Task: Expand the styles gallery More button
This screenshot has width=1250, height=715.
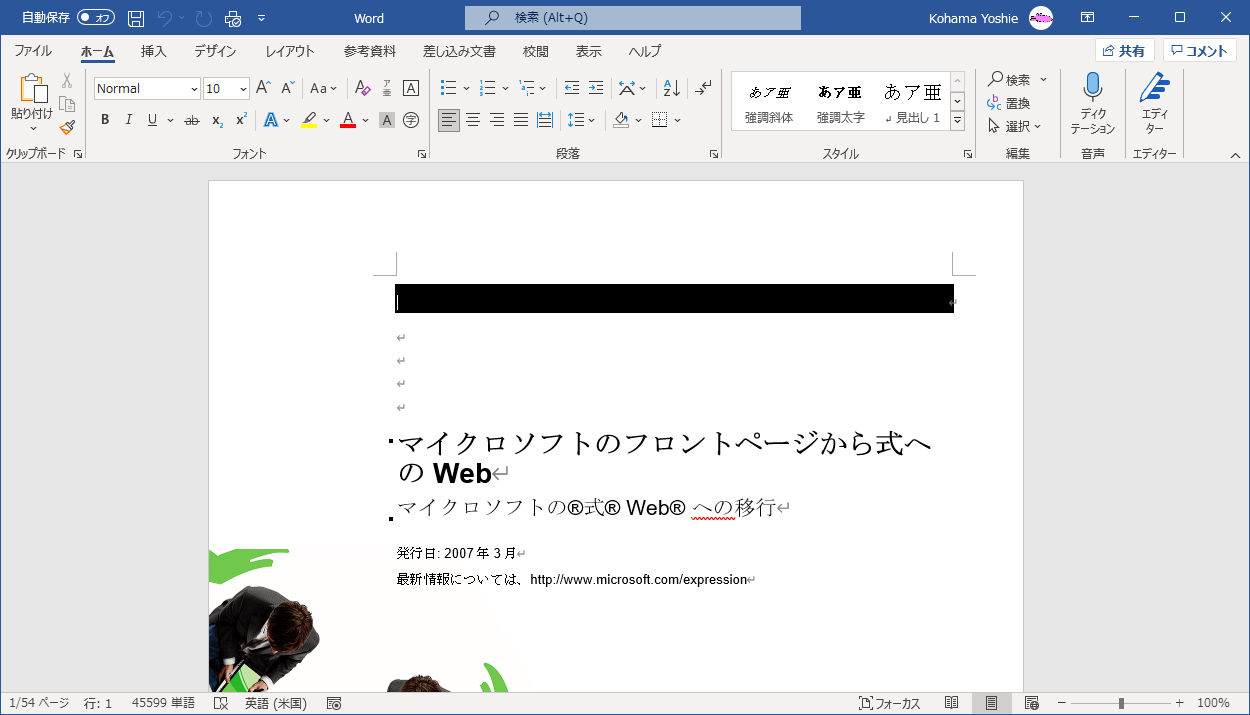Action: (957, 120)
